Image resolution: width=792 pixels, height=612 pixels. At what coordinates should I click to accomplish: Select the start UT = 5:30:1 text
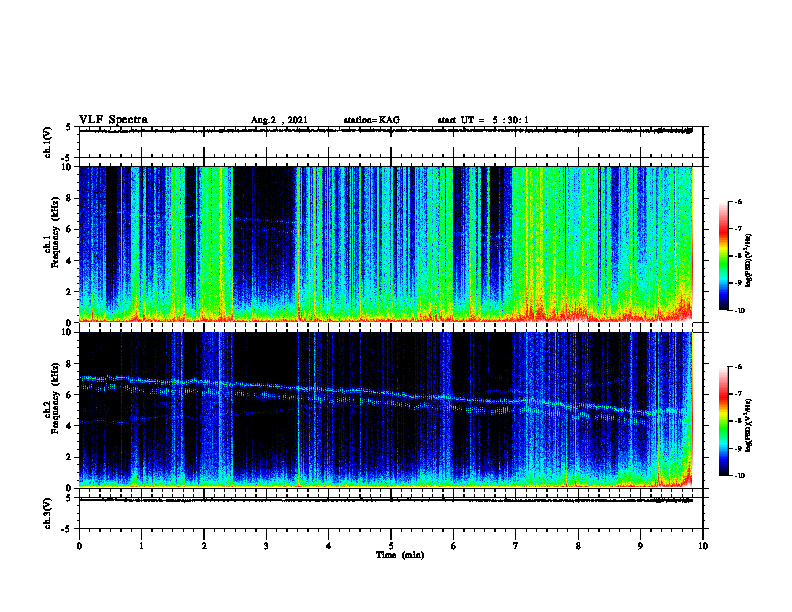point(483,120)
